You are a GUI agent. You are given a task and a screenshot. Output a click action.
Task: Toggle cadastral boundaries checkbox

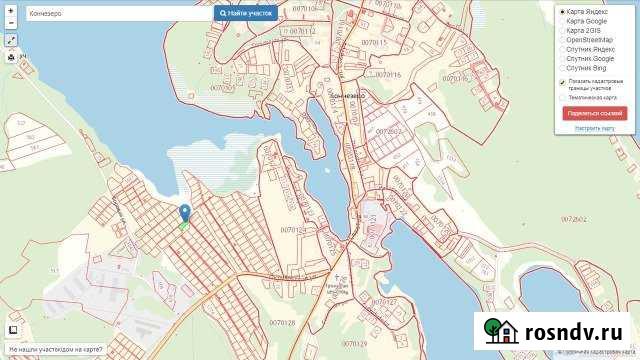tap(562, 82)
